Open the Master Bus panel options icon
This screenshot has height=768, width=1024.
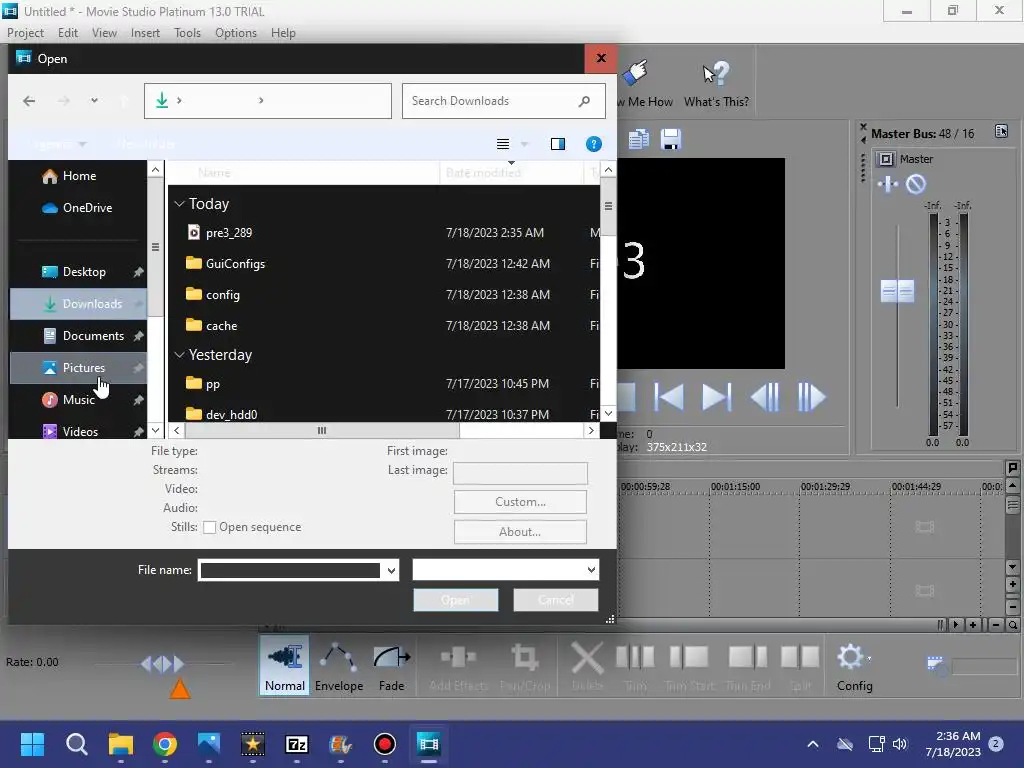point(1001,131)
